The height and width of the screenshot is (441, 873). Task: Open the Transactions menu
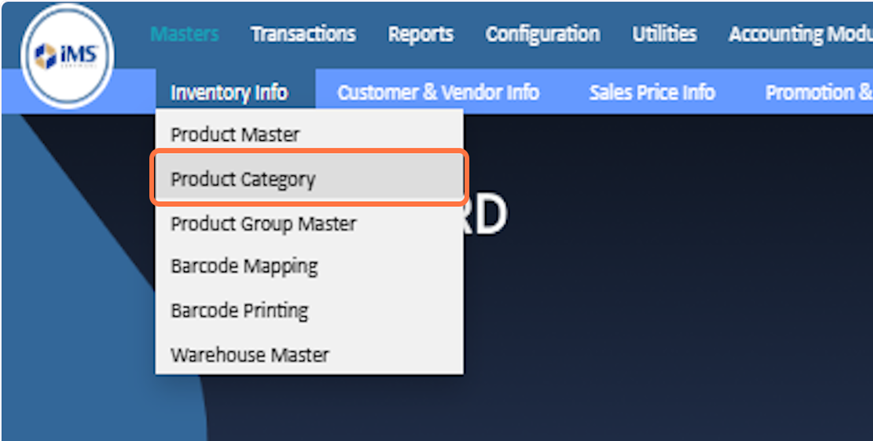(x=303, y=34)
